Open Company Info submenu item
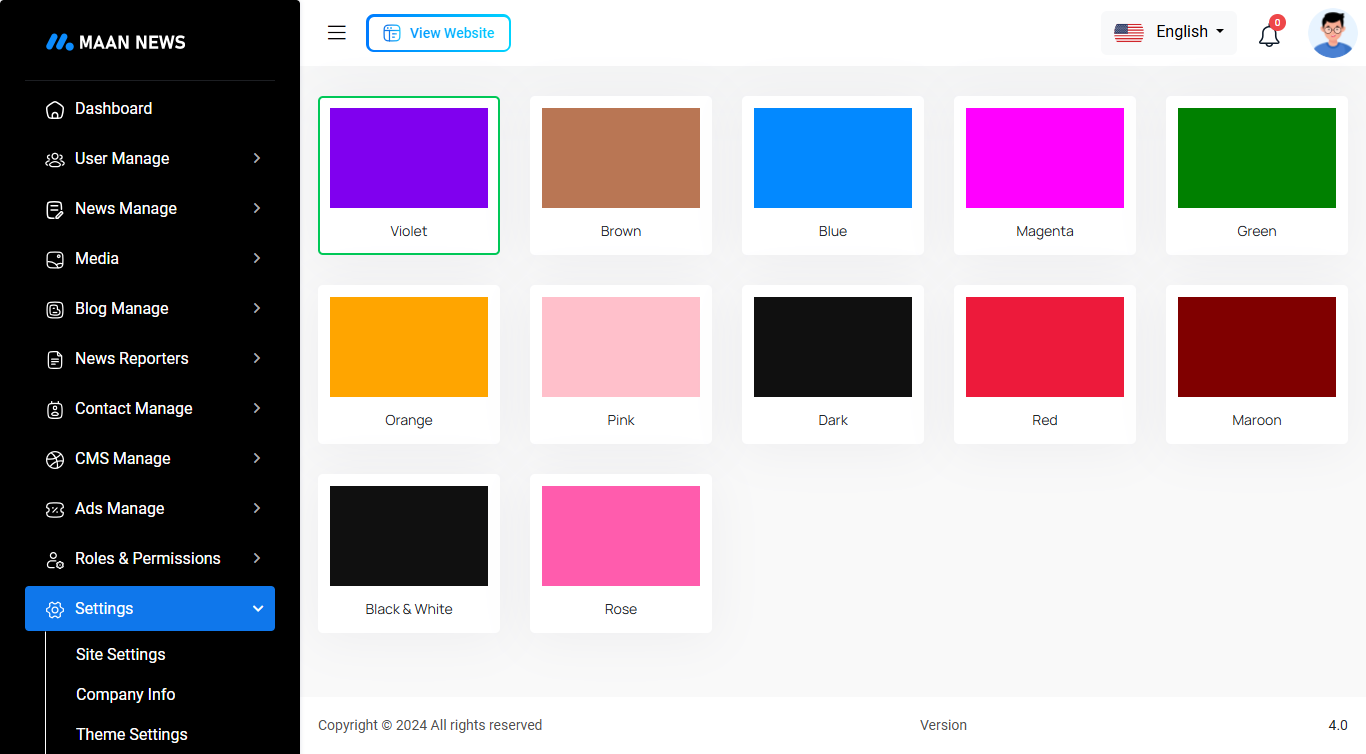Screen dimensions: 1366x754 tap(126, 694)
